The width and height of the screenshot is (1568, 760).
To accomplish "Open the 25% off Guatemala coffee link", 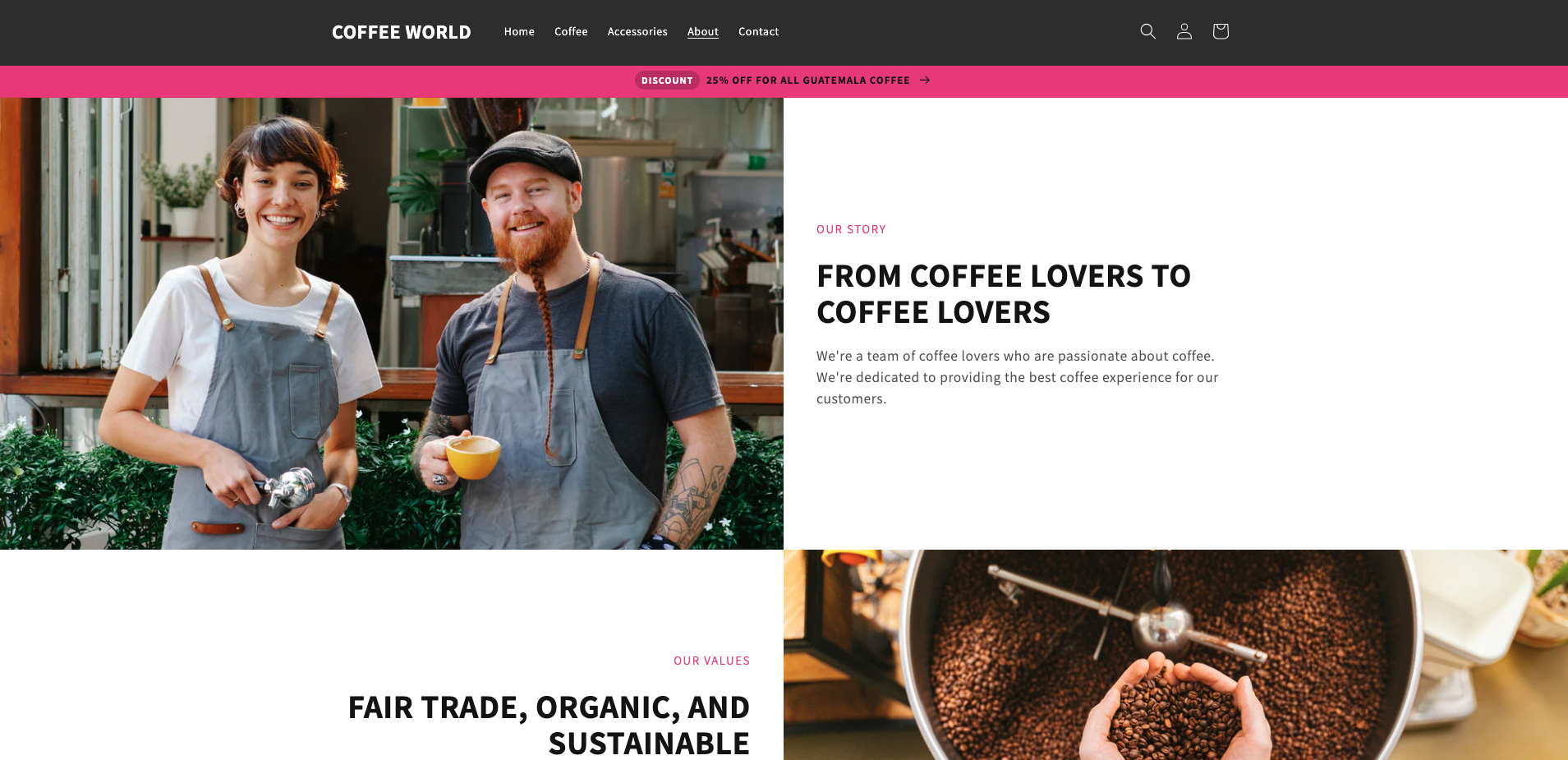I will [807, 80].
